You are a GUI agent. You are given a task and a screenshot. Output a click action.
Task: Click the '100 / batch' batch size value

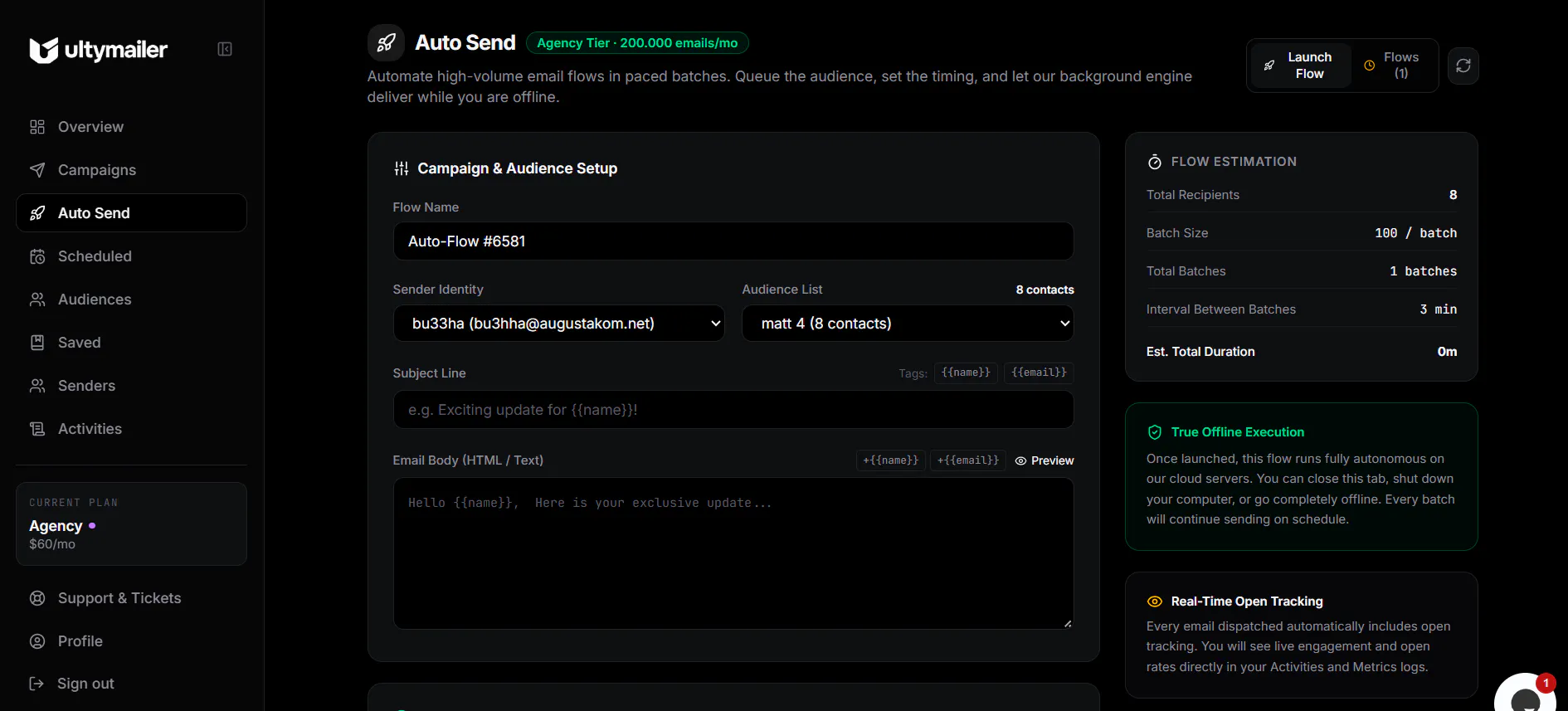click(1415, 233)
